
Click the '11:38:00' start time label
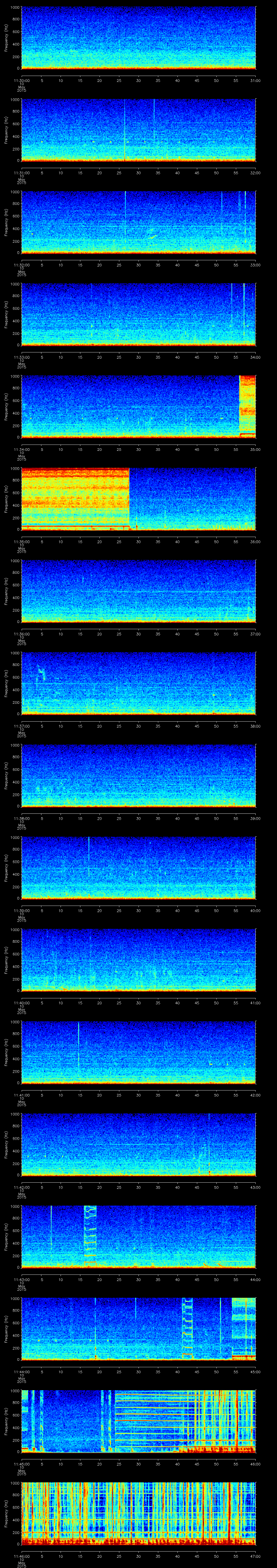[21, 818]
